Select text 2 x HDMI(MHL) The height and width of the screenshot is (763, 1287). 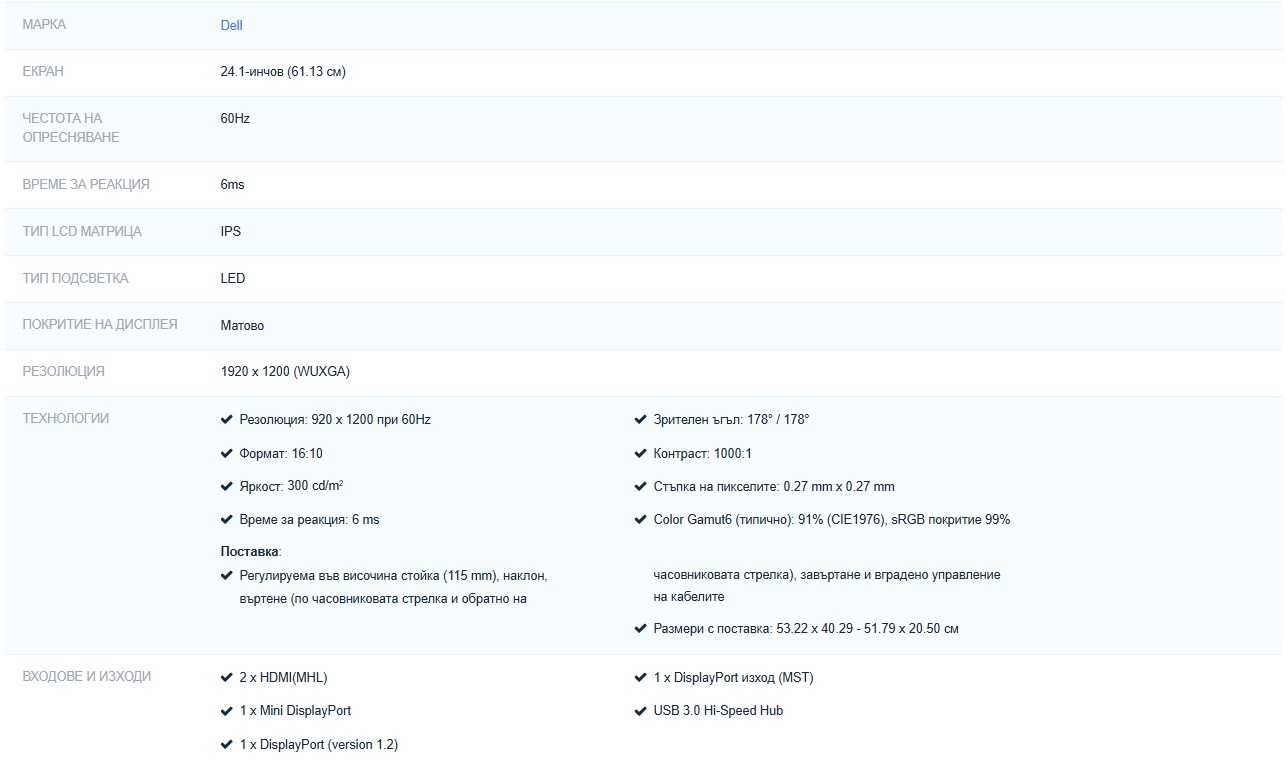point(283,678)
